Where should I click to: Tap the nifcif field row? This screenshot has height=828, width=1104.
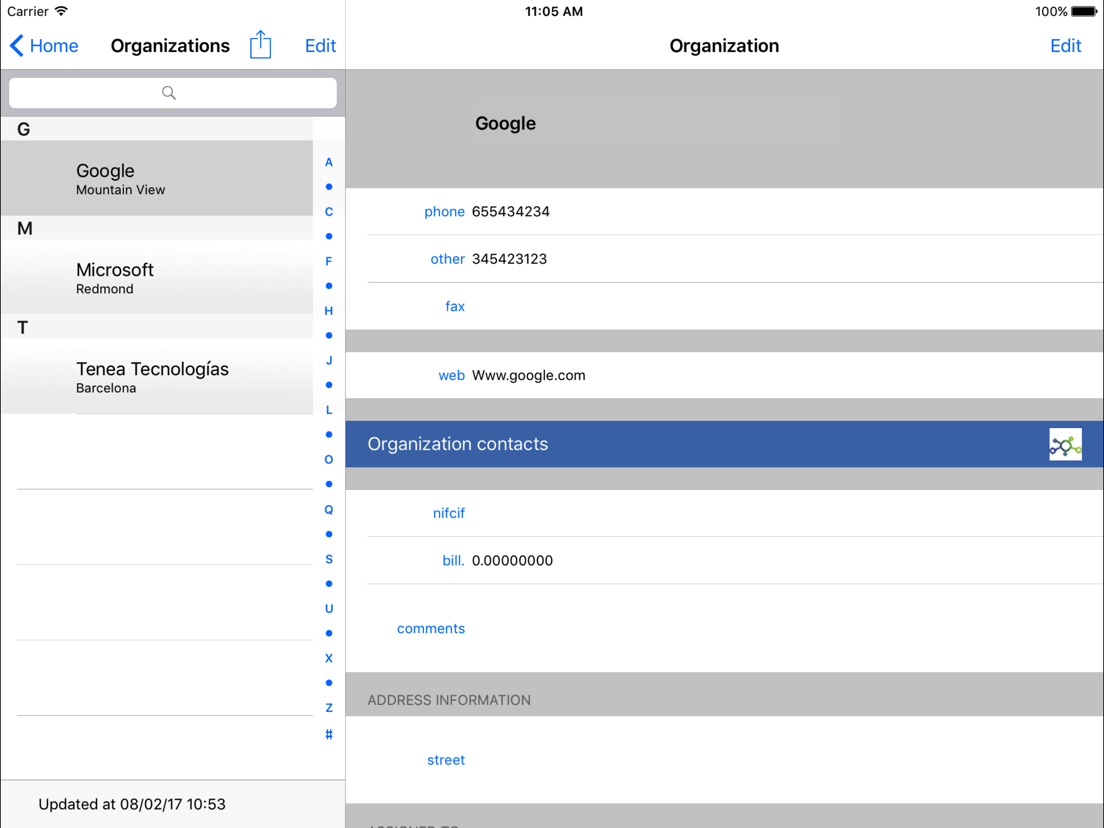coord(724,513)
